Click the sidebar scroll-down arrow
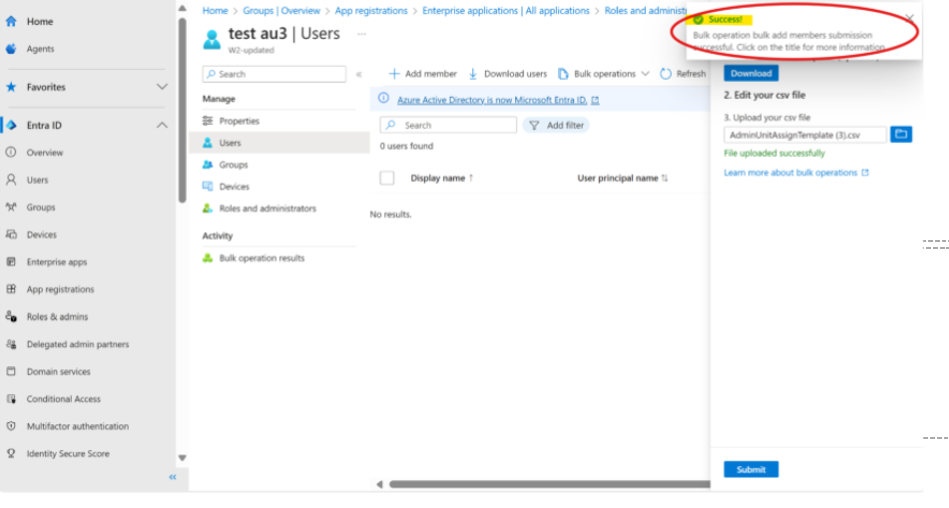Image resolution: width=949 pixels, height=508 pixels. tap(182, 458)
